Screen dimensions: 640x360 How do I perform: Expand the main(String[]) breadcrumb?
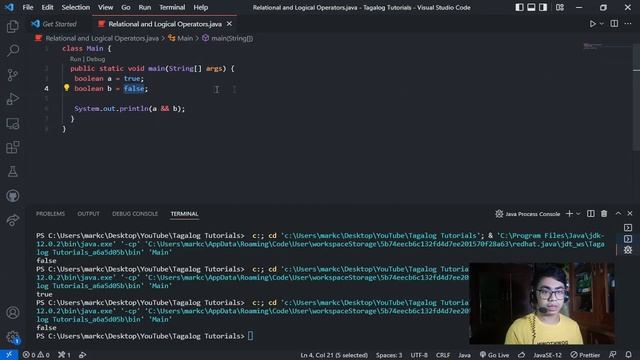pos(227,38)
